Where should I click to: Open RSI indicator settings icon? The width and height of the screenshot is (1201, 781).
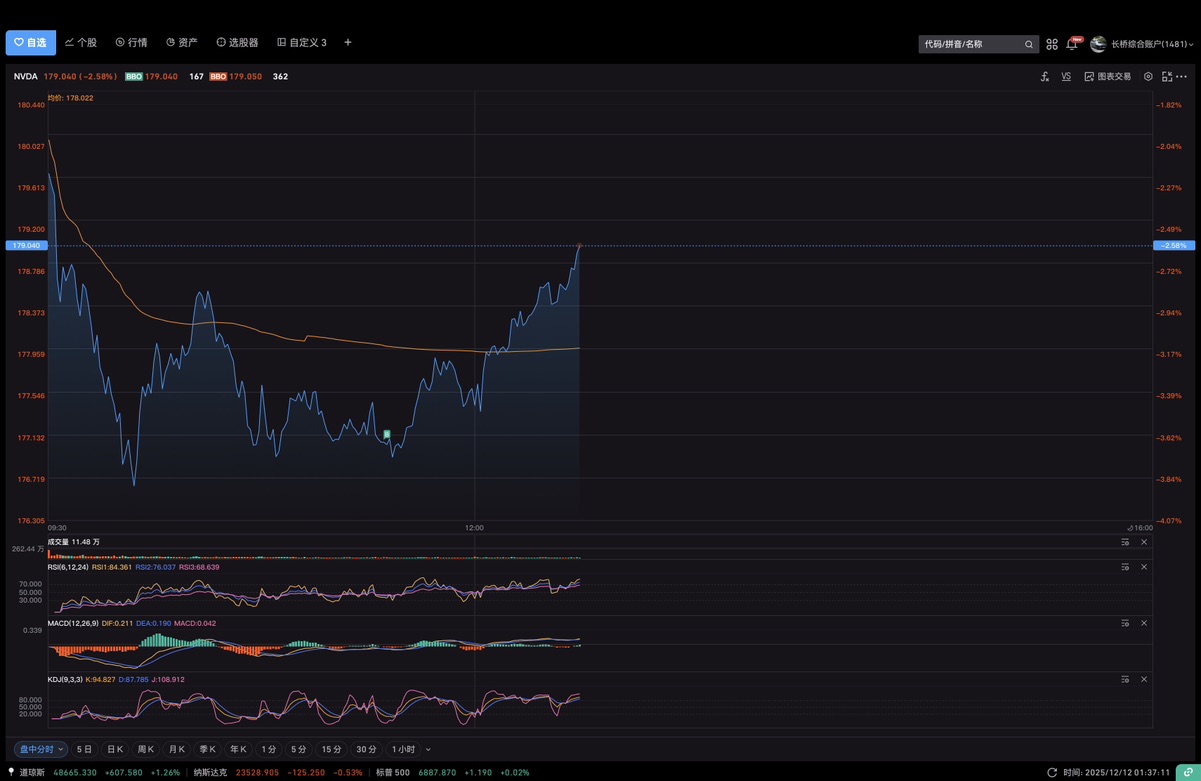pos(1125,567)
